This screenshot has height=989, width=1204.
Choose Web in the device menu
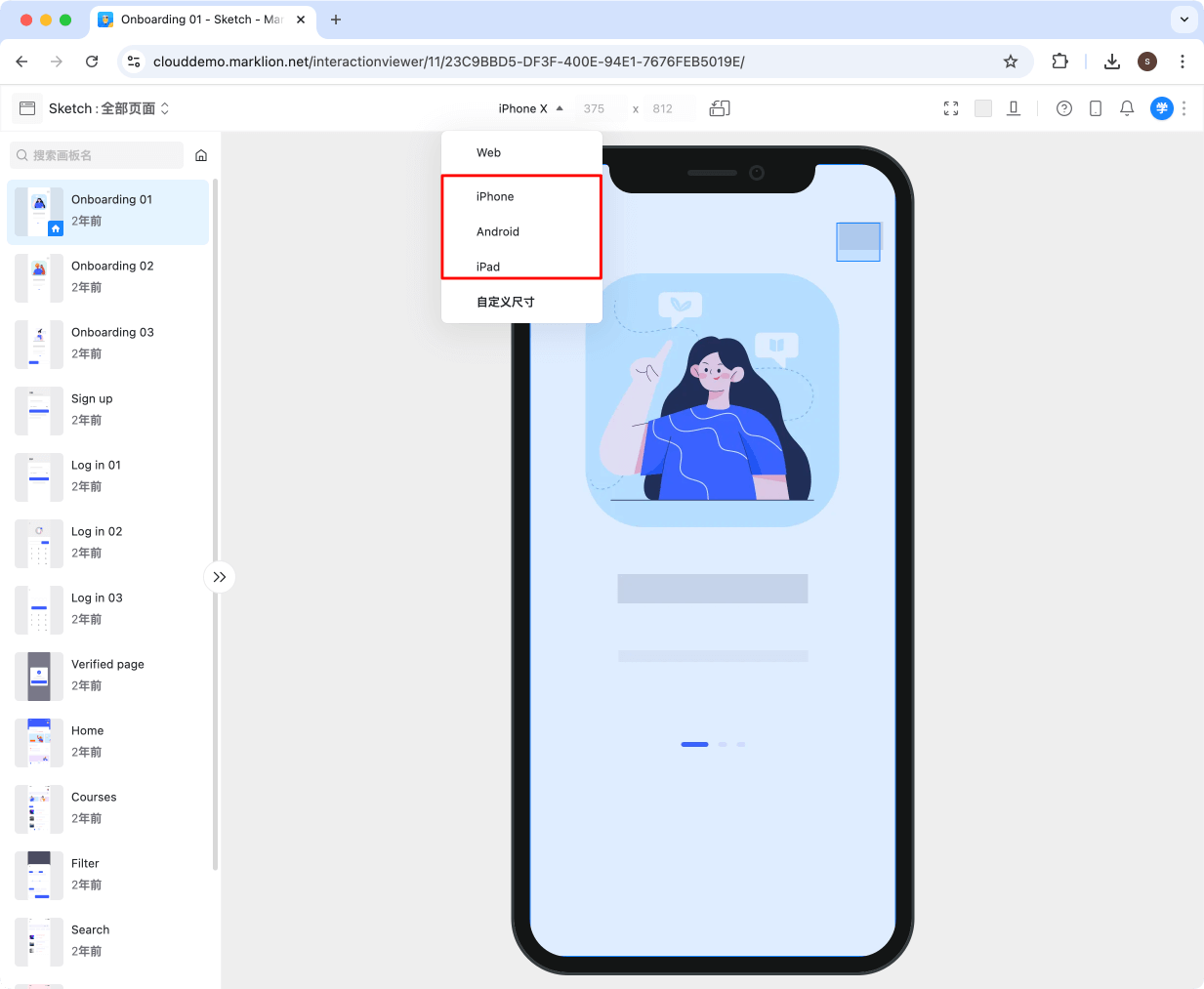point(488,152)
